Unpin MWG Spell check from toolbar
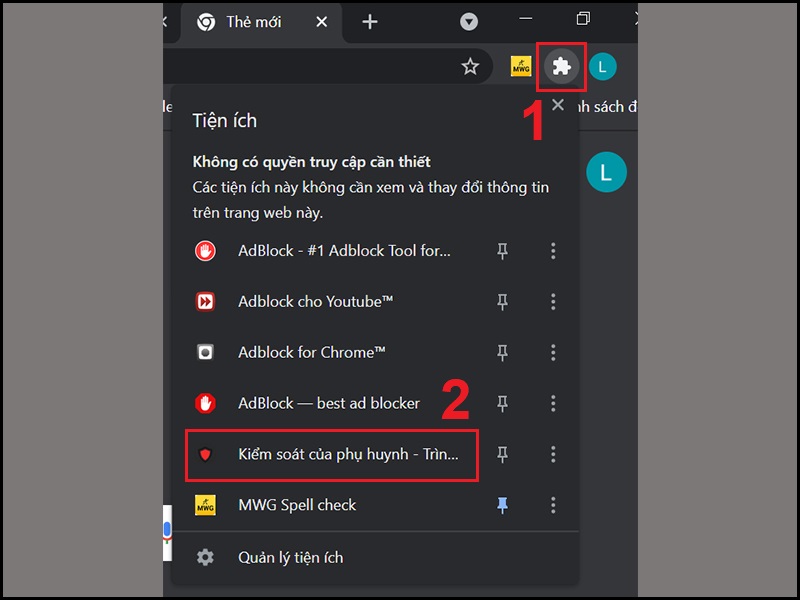Screen dimensions: 800x600 pos(503,505)
